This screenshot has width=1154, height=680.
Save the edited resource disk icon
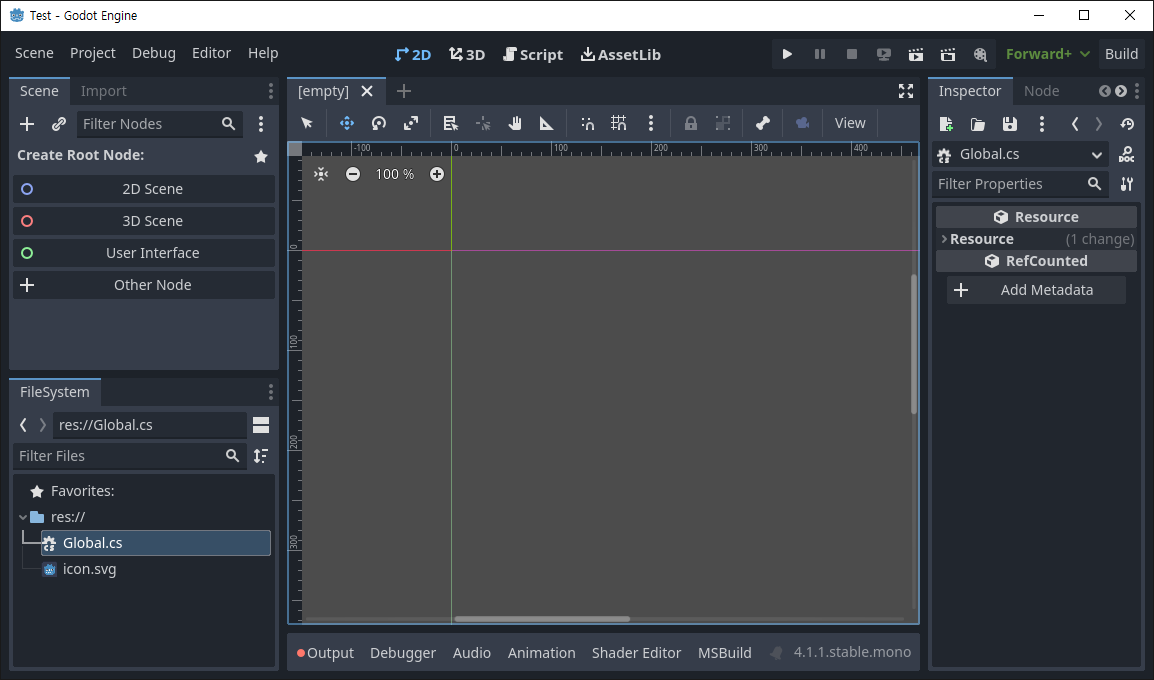(1010, 124)
